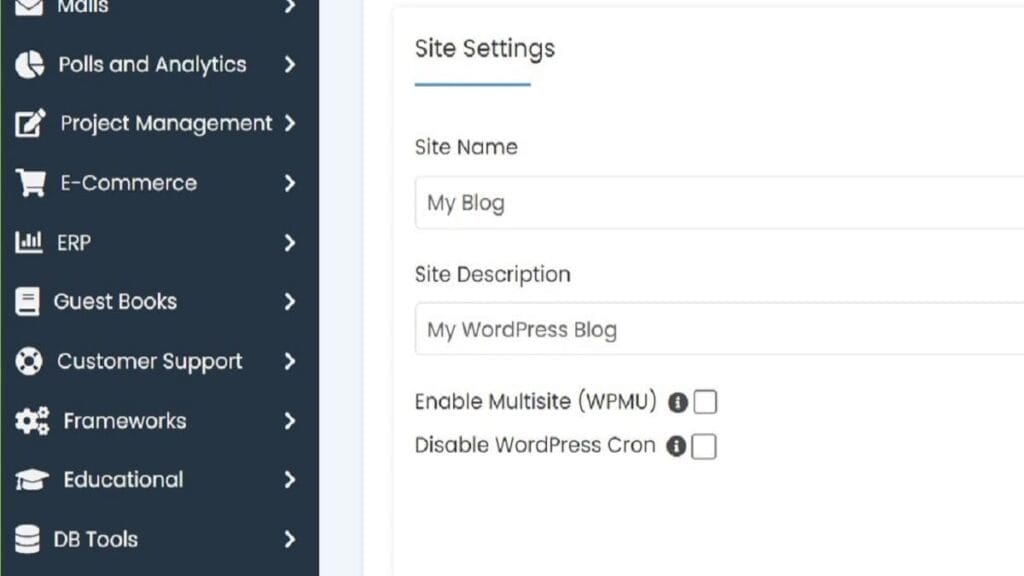Image resolution: width=1024 pixels, height=576 pixels.
Task: Enable Multisite (WPMU) checkbox
Action: pos(706,401)
